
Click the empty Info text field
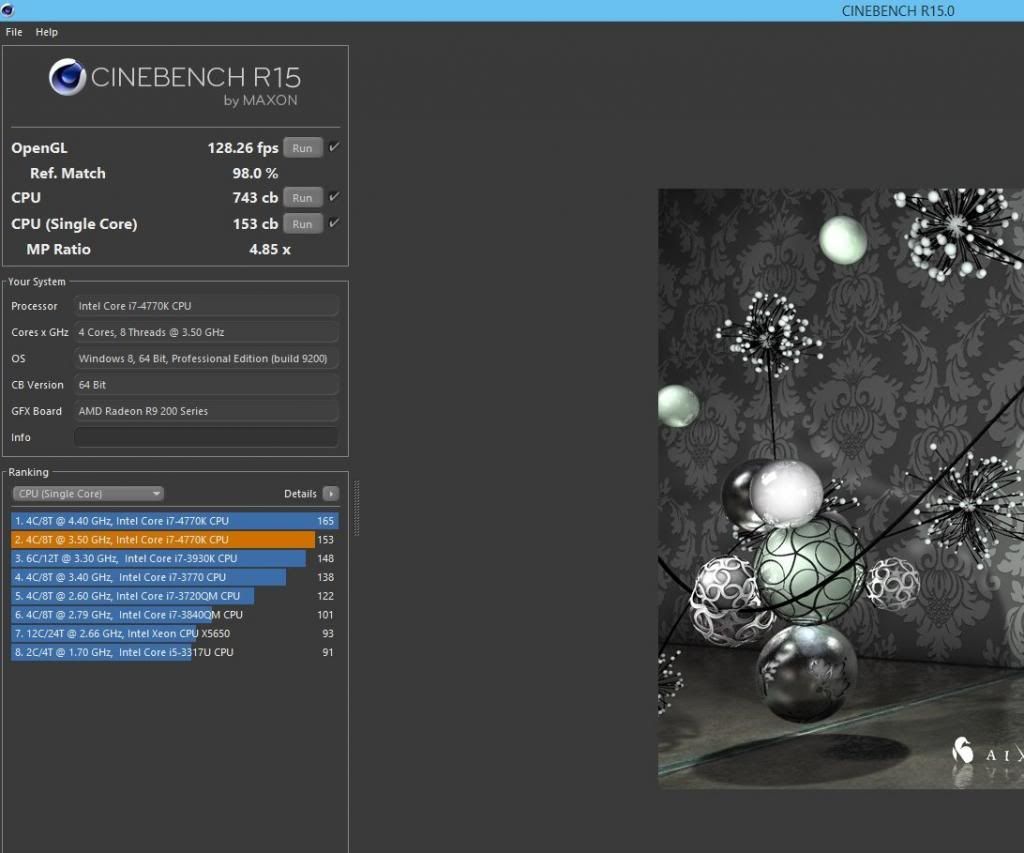coord(206,437)
